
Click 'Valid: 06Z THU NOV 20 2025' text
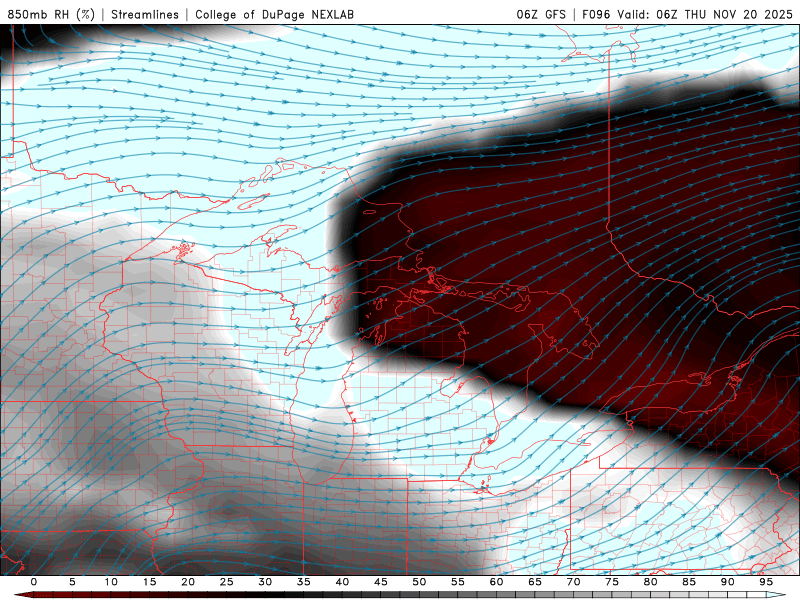(705, 14)
